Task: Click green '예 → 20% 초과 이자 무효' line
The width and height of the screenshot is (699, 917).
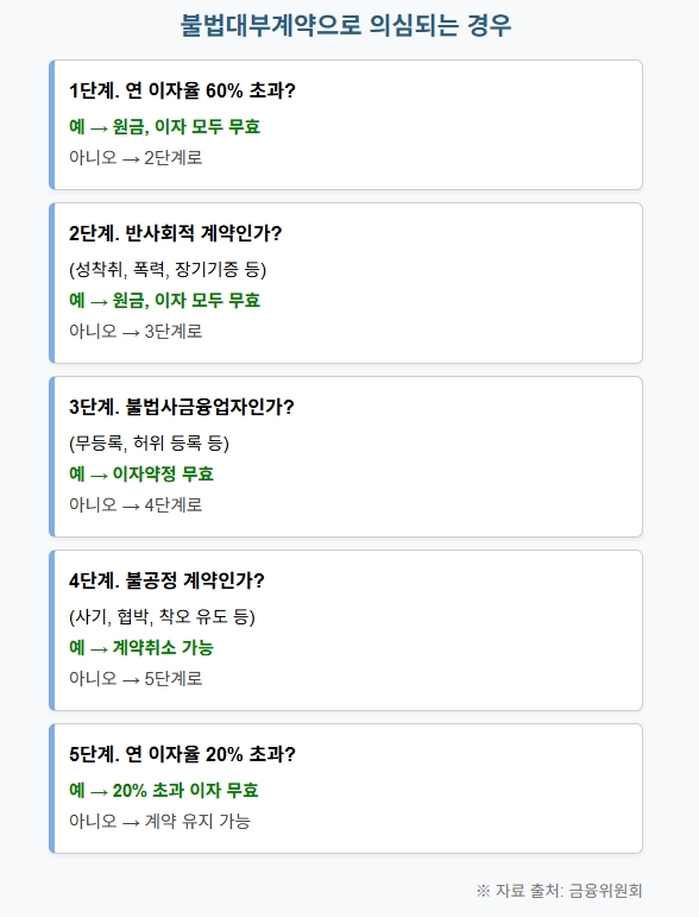Action: [x=164, y=790]
